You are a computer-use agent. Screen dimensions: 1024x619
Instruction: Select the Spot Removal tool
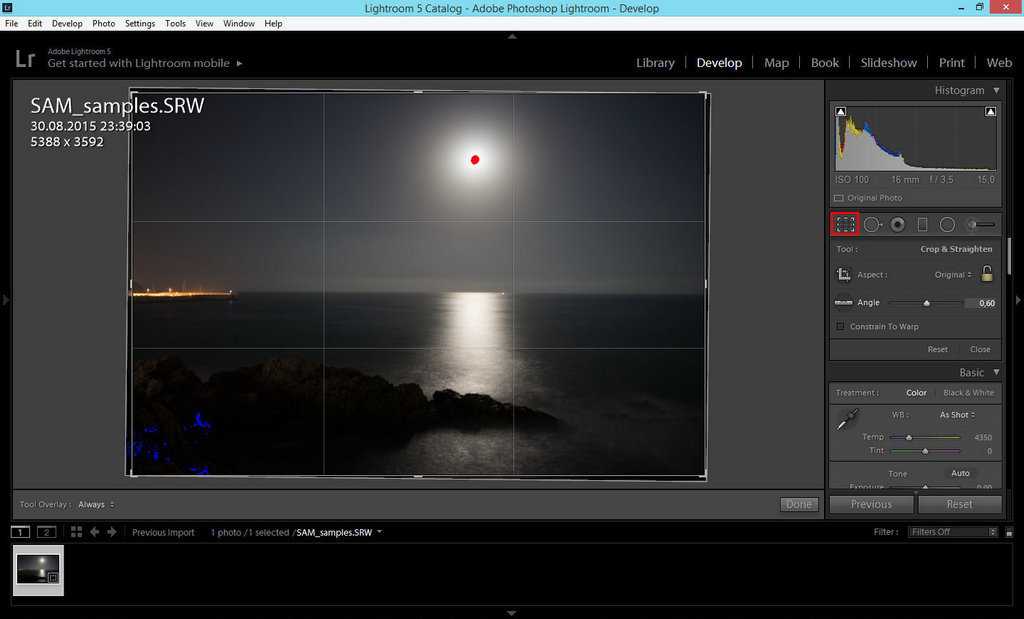pyautogui.click(x=872, y=225)
